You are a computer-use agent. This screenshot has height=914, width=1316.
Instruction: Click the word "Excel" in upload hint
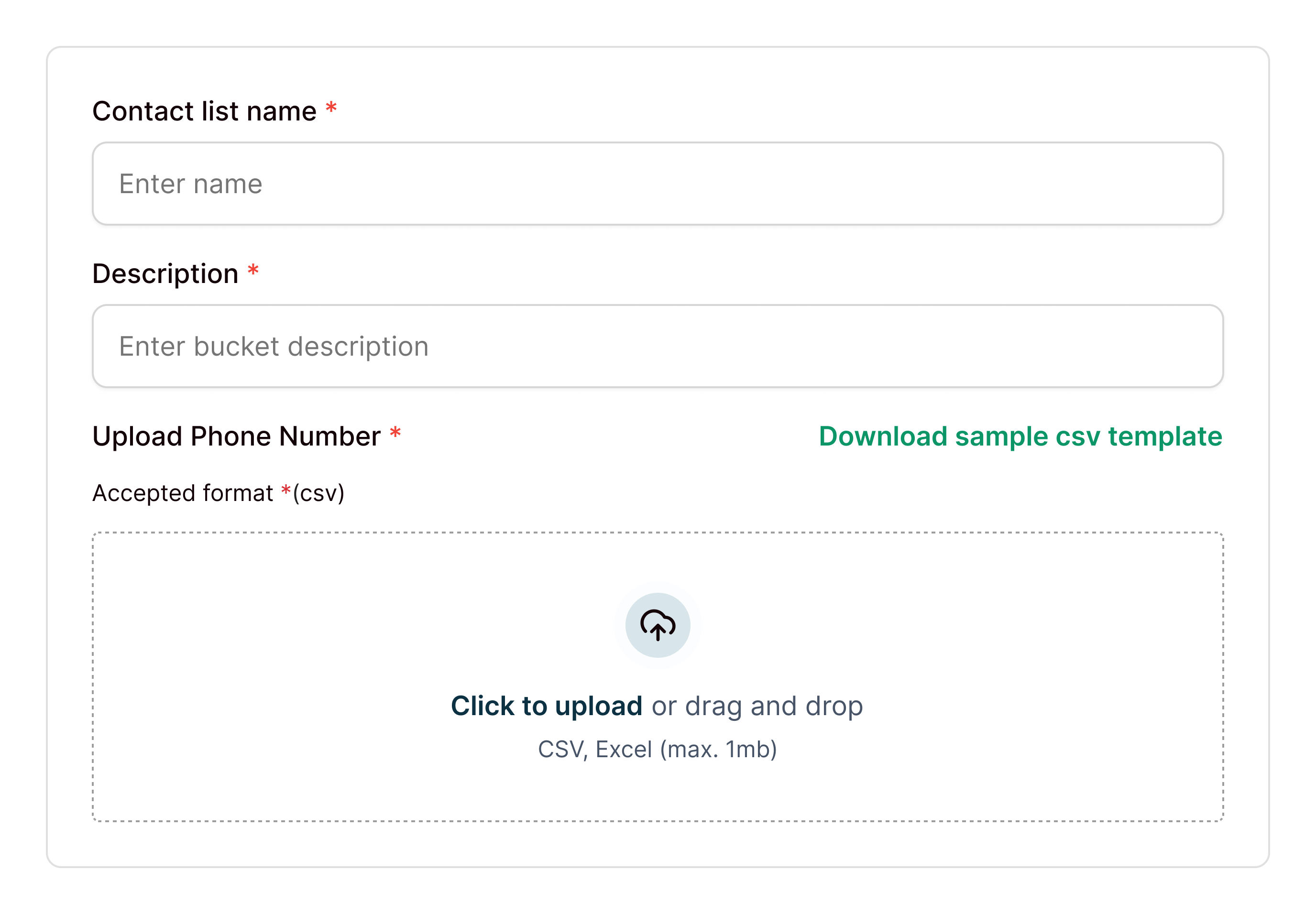pos(624,749)
